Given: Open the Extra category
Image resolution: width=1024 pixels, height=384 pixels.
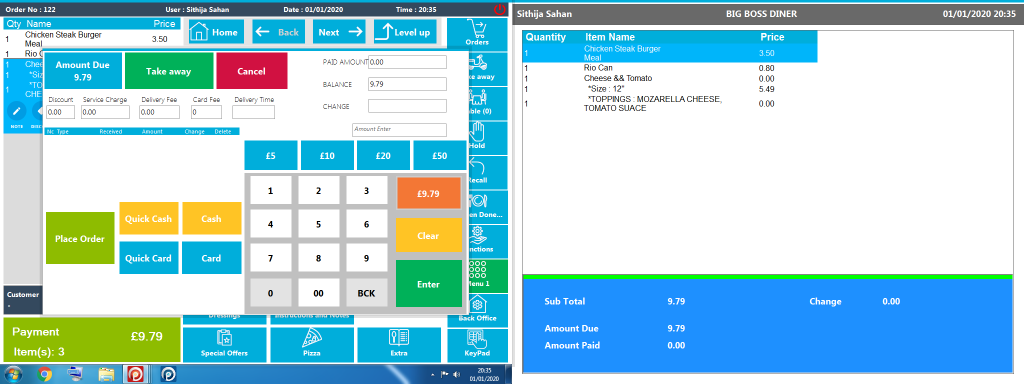Looking at the screenshot, I should [x=399, y=344].
